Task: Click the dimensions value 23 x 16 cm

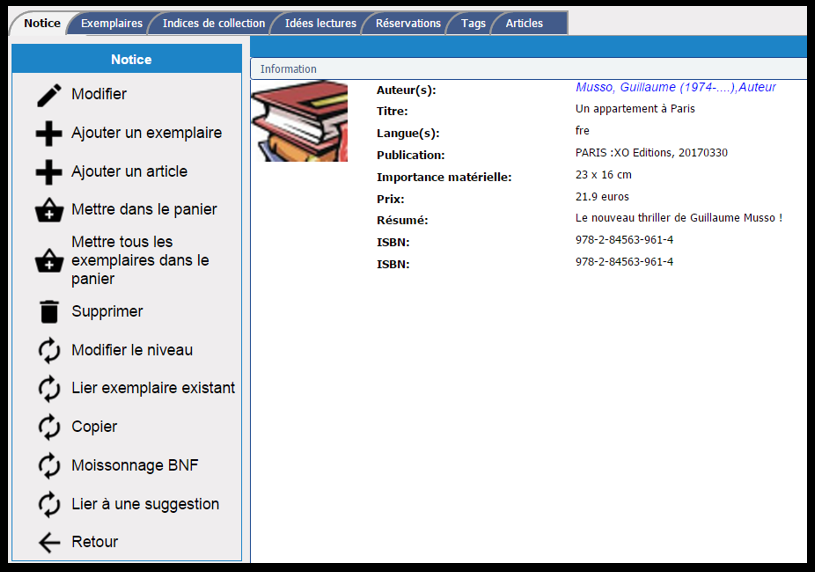Action: [x=603, y=175]
